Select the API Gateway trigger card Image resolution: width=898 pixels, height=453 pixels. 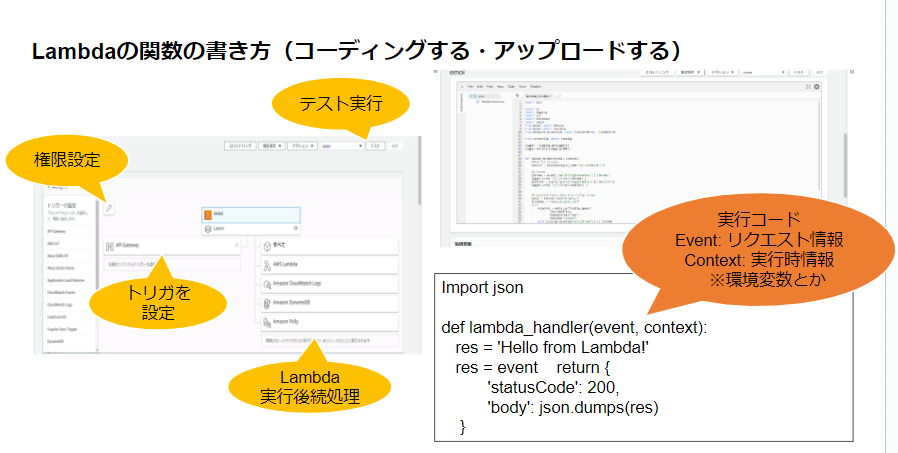[172, 246]
